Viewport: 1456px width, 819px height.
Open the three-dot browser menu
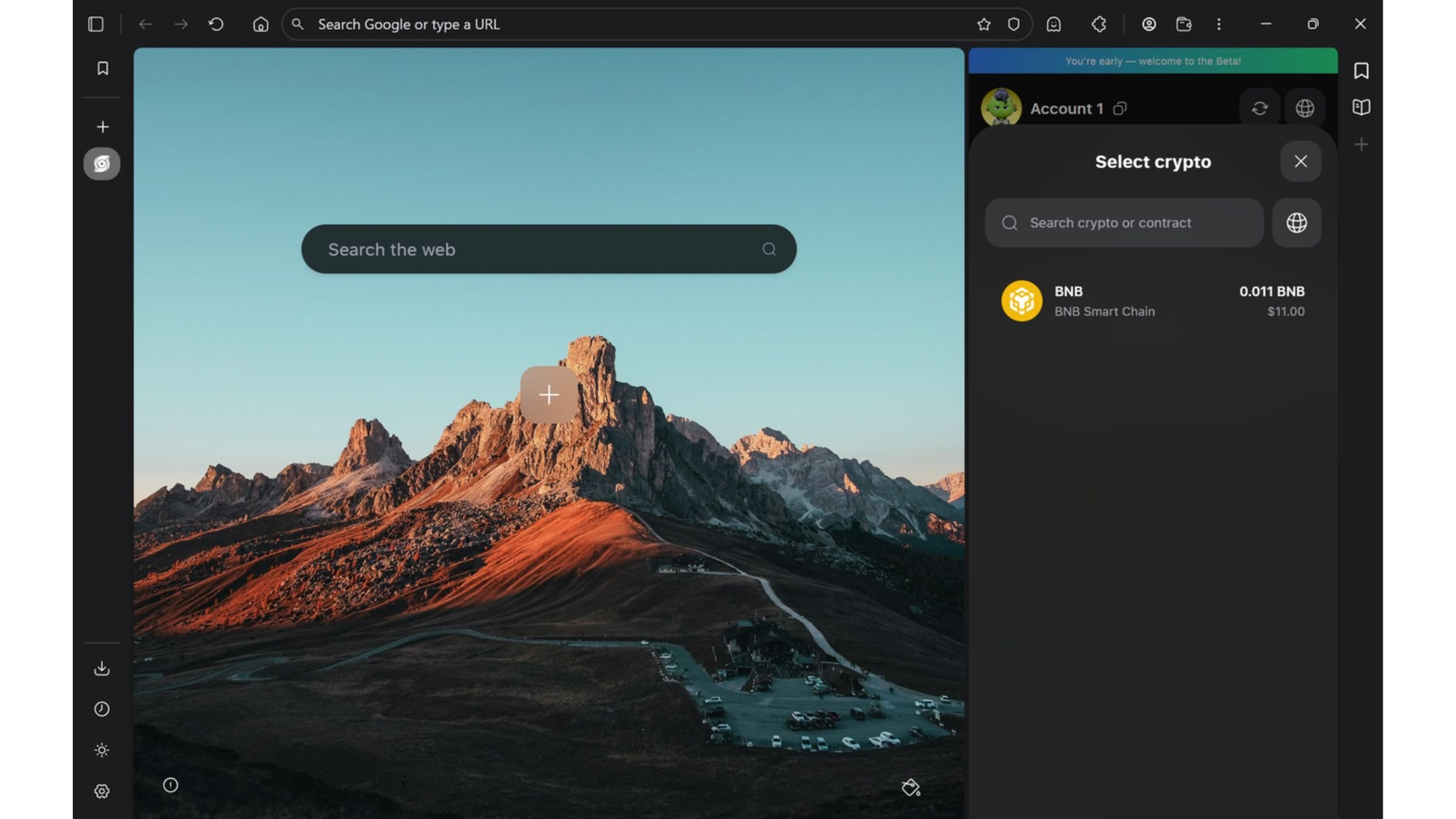pyautogui.click(x=1219, y=24)
